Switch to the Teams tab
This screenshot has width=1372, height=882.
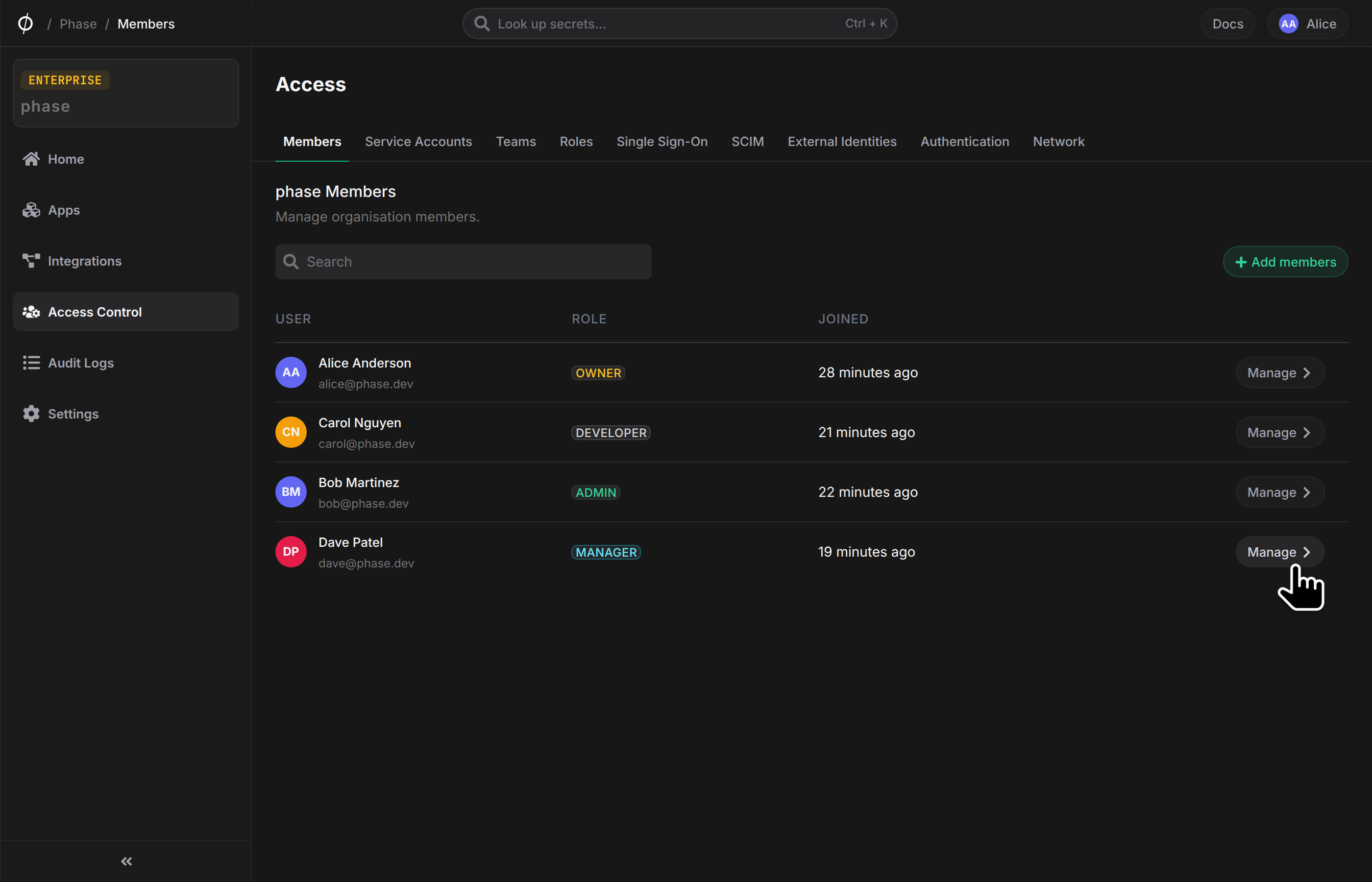click(x=515, y=142)
